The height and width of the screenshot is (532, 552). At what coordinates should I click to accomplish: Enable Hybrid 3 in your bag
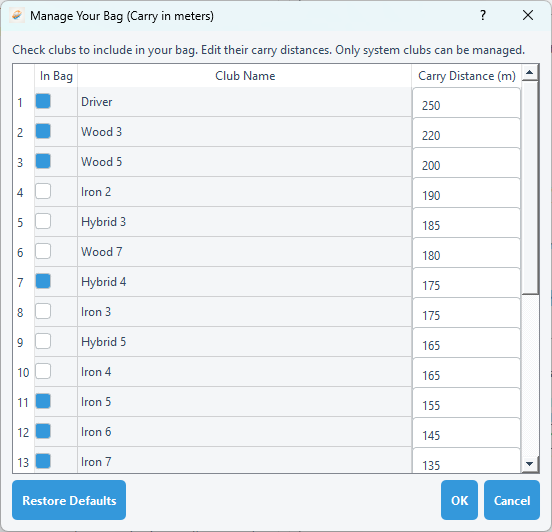click(x=43, y=221)
